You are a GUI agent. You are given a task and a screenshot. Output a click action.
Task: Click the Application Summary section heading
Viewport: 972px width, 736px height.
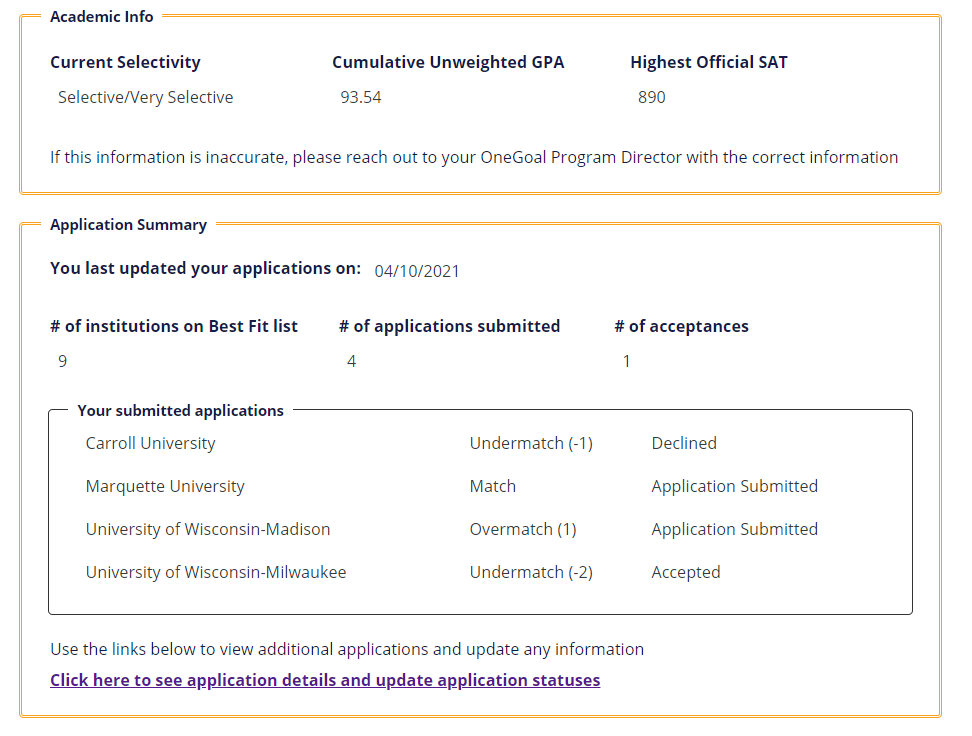[x=128, y=224]
